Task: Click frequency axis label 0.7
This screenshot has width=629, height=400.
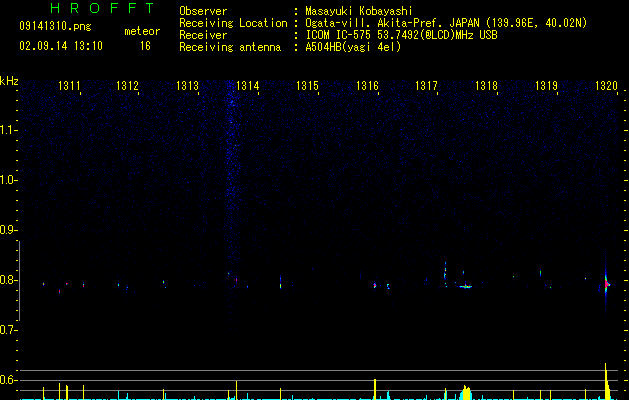Action: click(x=8, y=330)
